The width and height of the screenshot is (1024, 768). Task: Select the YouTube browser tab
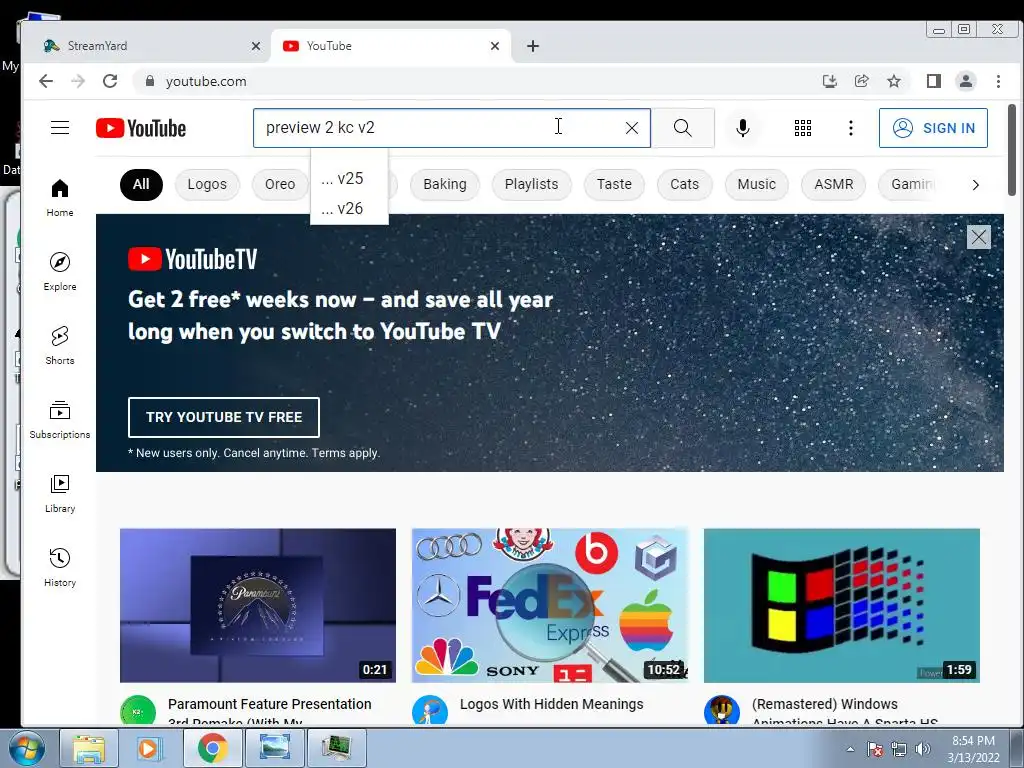pyautogui.click(x=391, y=46)
